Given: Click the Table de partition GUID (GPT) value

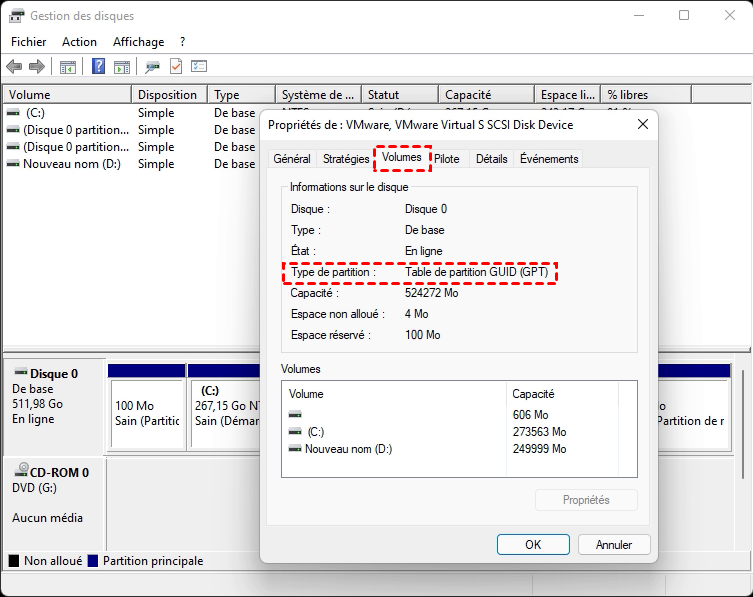Looking at the screenshot, I should point(476,272).
